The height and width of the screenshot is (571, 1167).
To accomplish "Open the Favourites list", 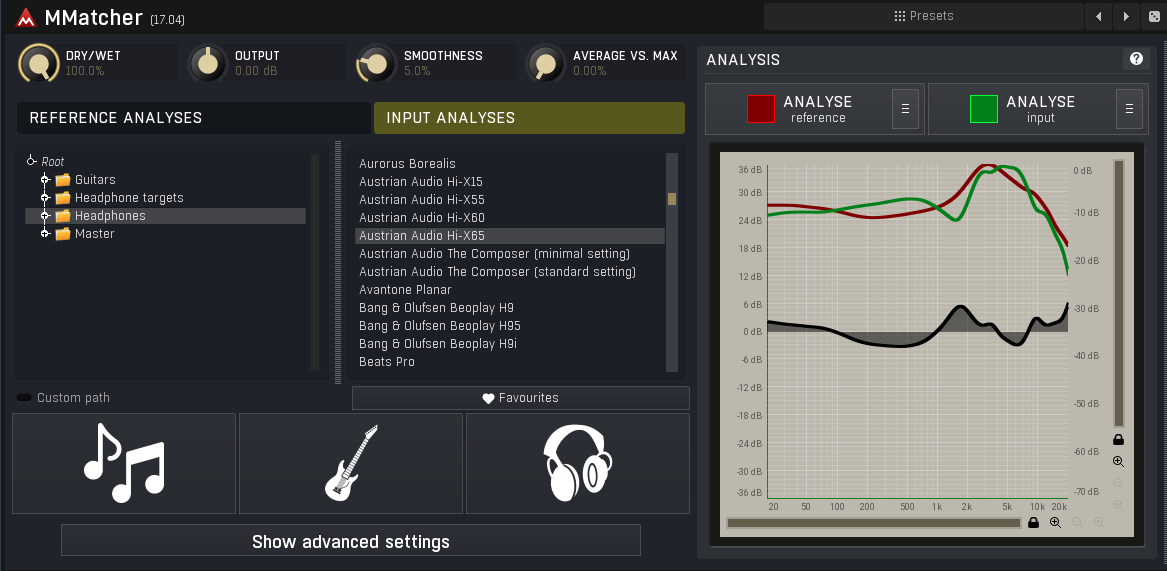I will [x=520, y=398].
